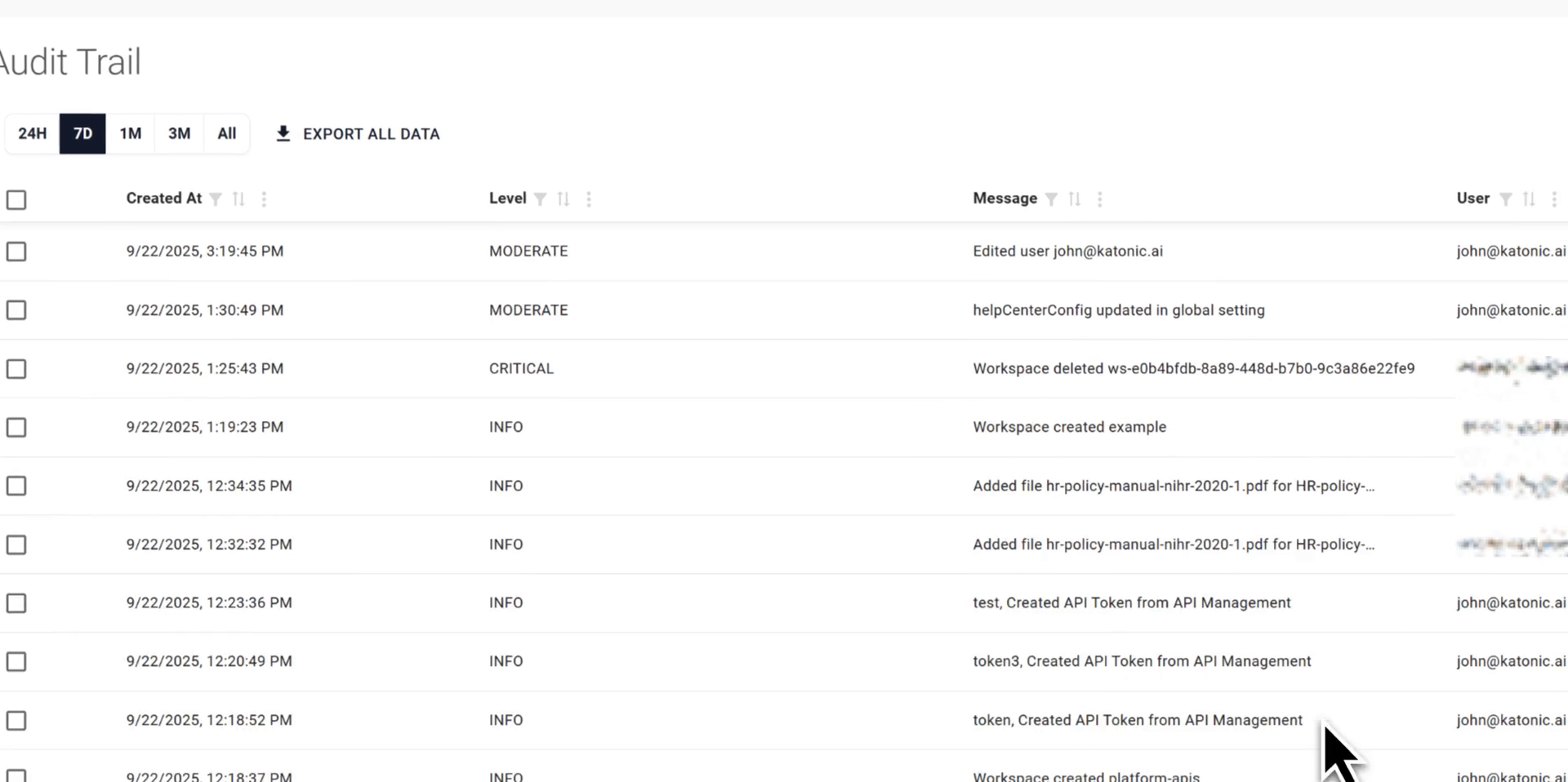Select the checkbox for the CRITICAL workspace deleted row
Viewport: 1568px width, 782px height.
tap(16, 368)
